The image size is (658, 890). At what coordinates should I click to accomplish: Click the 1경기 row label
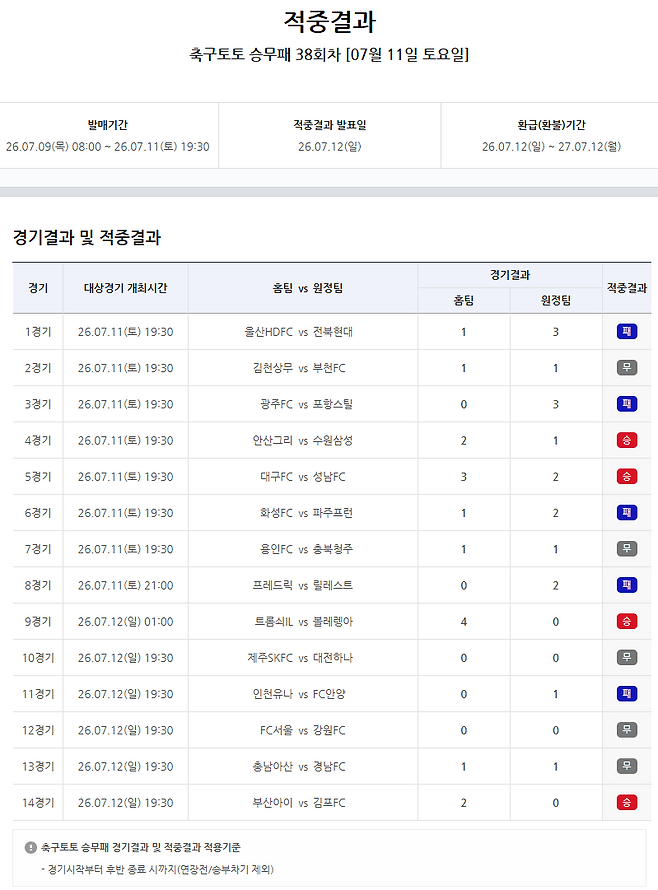tap(38, 332)
